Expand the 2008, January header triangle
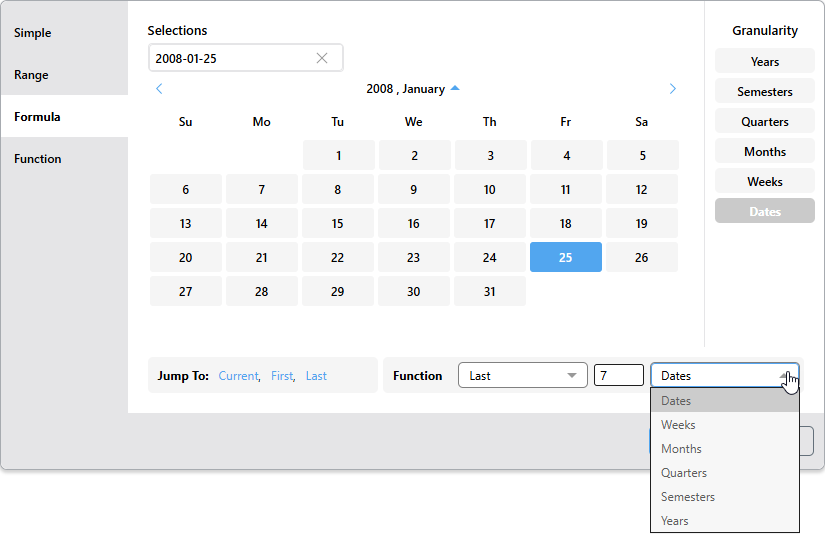 coord(455,89)
